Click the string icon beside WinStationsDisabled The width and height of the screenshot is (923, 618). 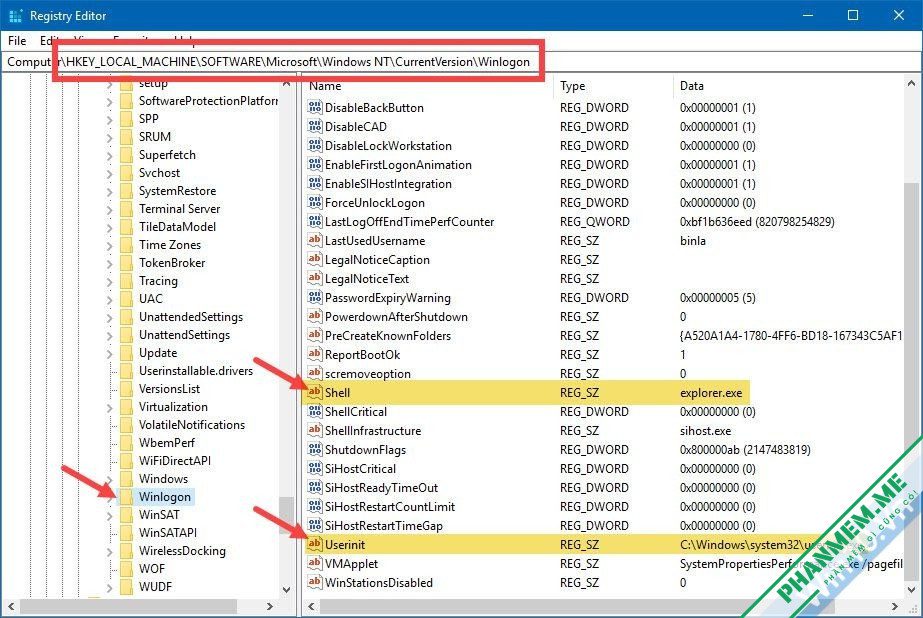pyautogui.click(x=315, y=582)
